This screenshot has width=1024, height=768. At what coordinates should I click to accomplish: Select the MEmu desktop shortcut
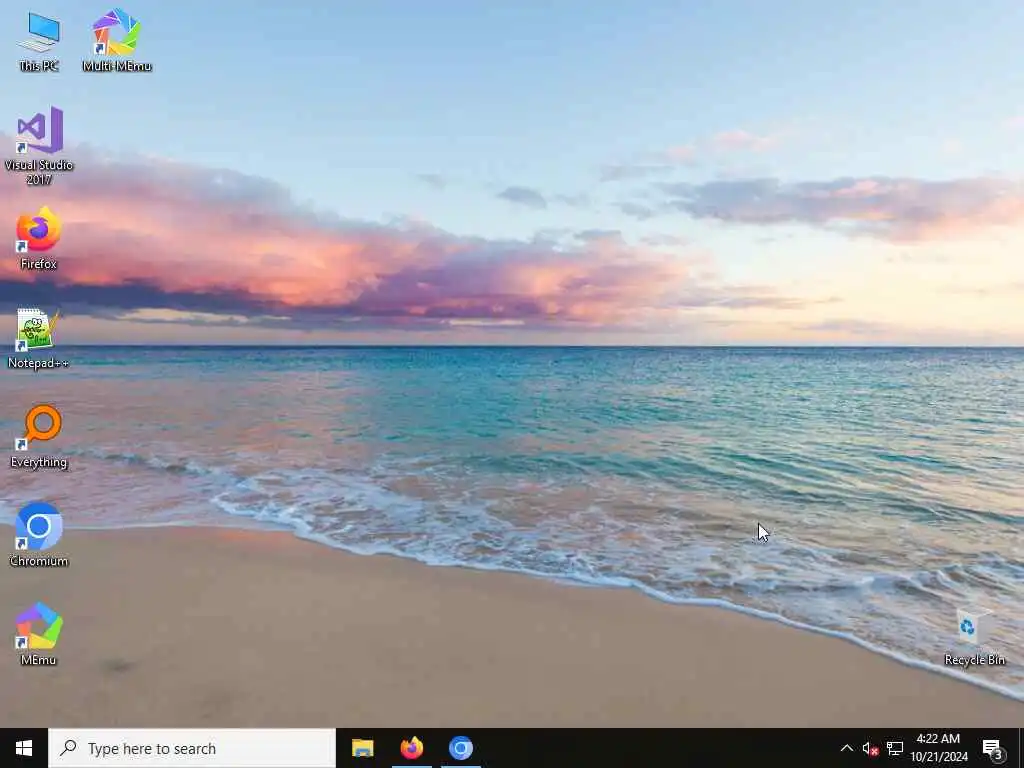coord(39,634)
